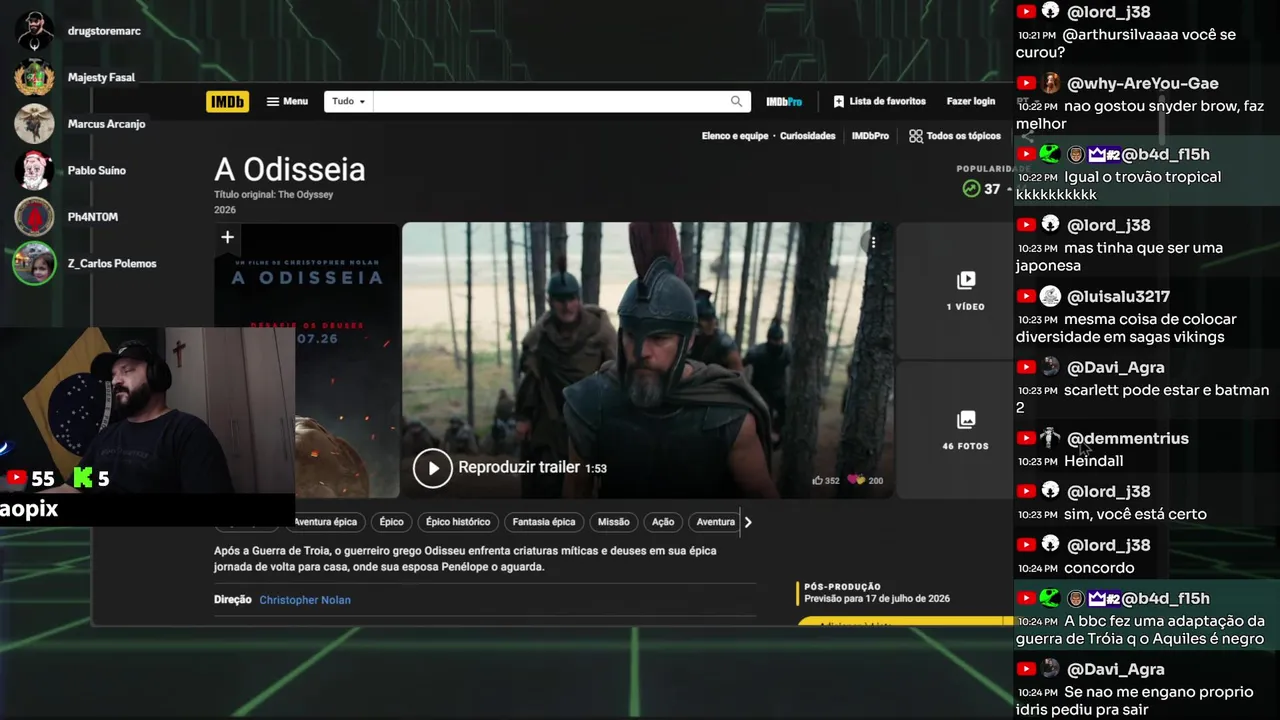Select Majesty Fasal's avatar
The height and width of the screenshot is (720, 1280).
point(34,77)
